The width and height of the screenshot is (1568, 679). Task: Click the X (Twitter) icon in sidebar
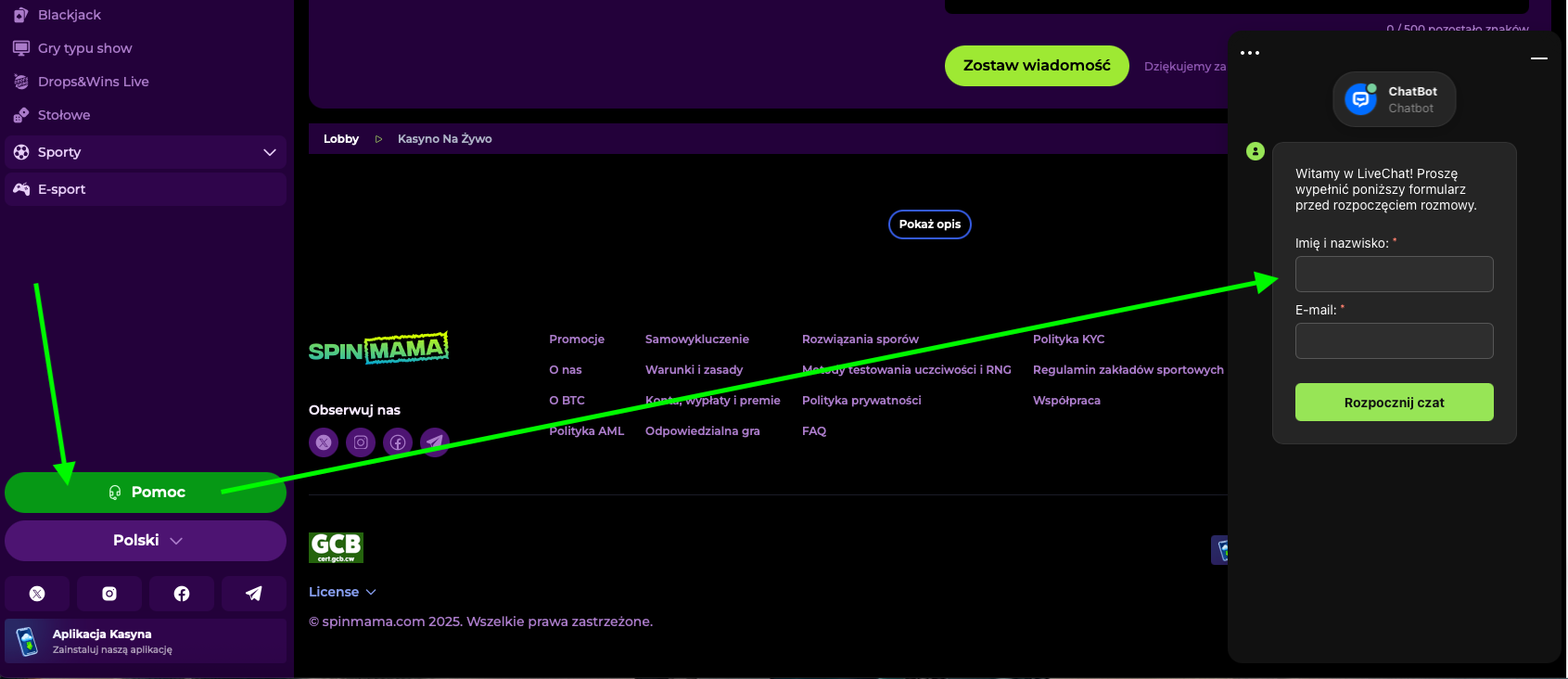[x=37, y=594]
